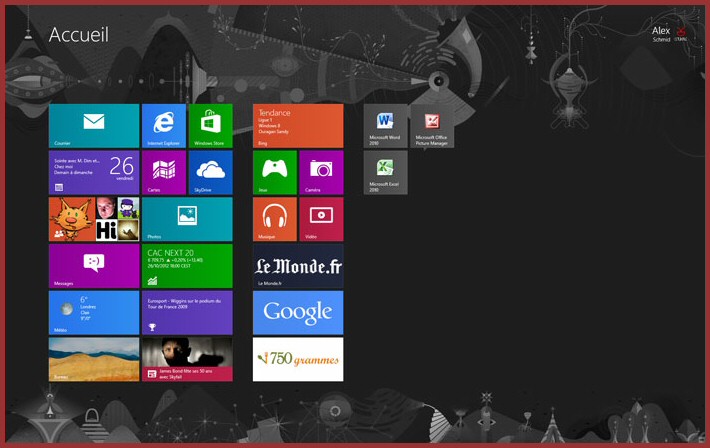Open the Vidéo tile
This screenshot has height=448, width=710.
coord(321,219)
